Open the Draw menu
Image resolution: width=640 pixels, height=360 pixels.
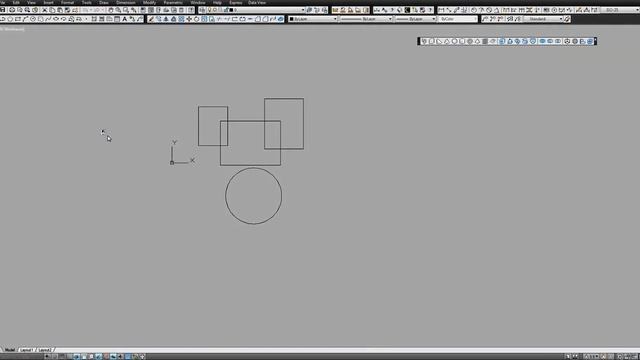tap(104, 2)
